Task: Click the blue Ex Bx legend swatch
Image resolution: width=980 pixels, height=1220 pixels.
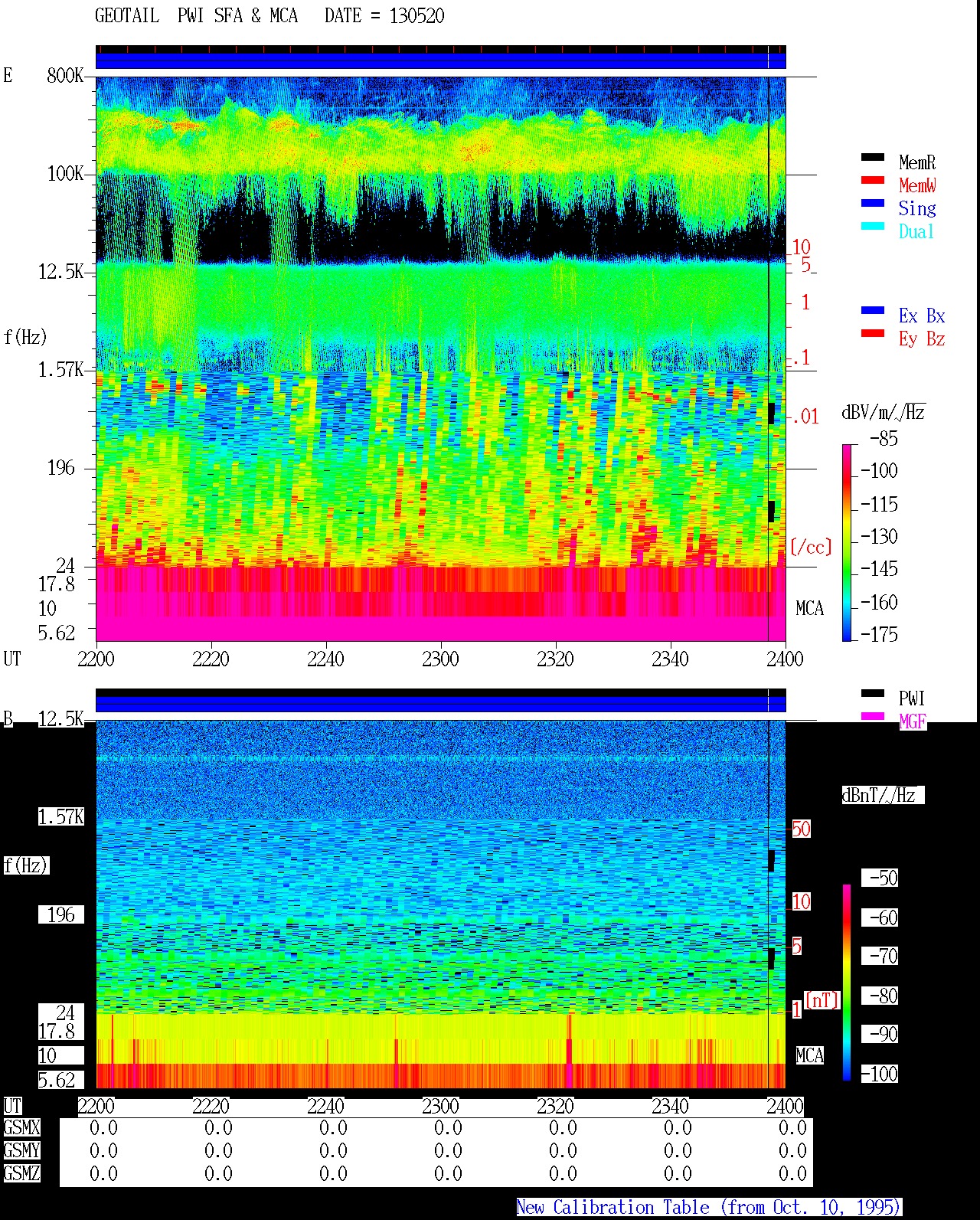Action: tap(872, 311)
